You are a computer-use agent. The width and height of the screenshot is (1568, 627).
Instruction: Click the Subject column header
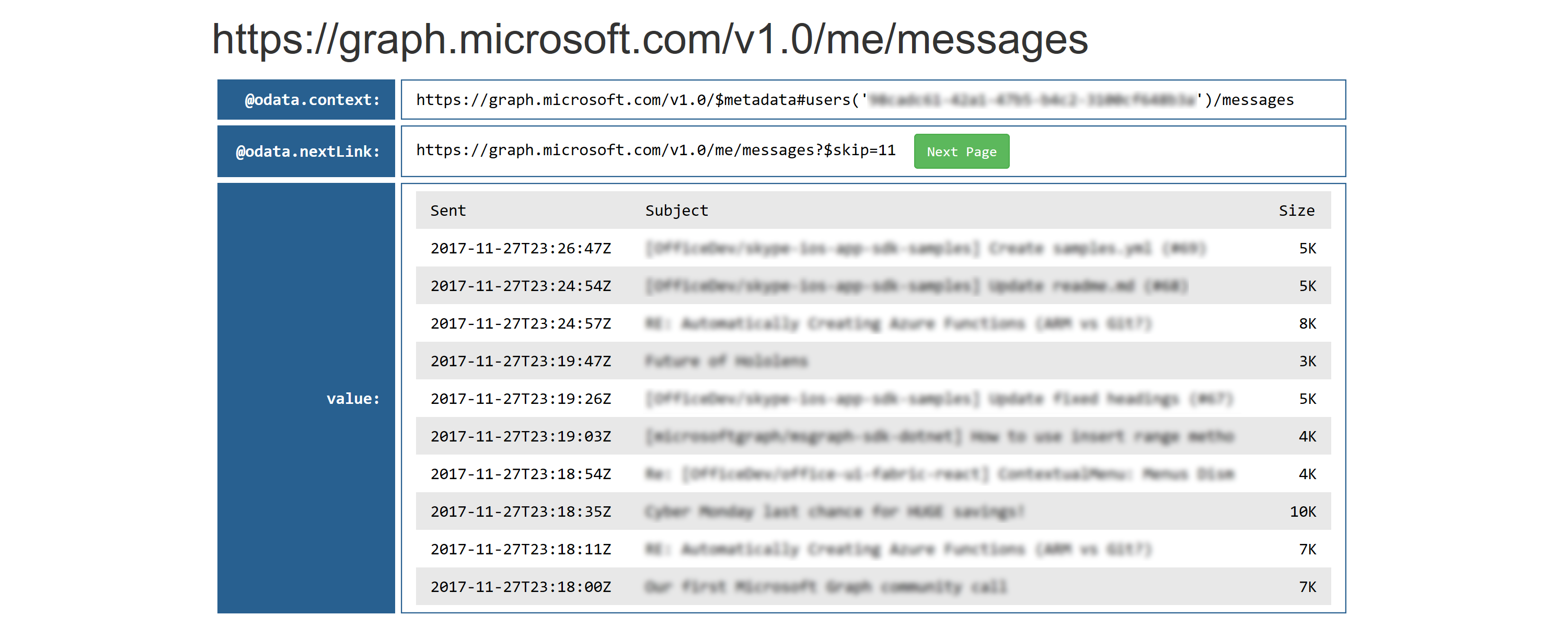click(x=676, y=211)
